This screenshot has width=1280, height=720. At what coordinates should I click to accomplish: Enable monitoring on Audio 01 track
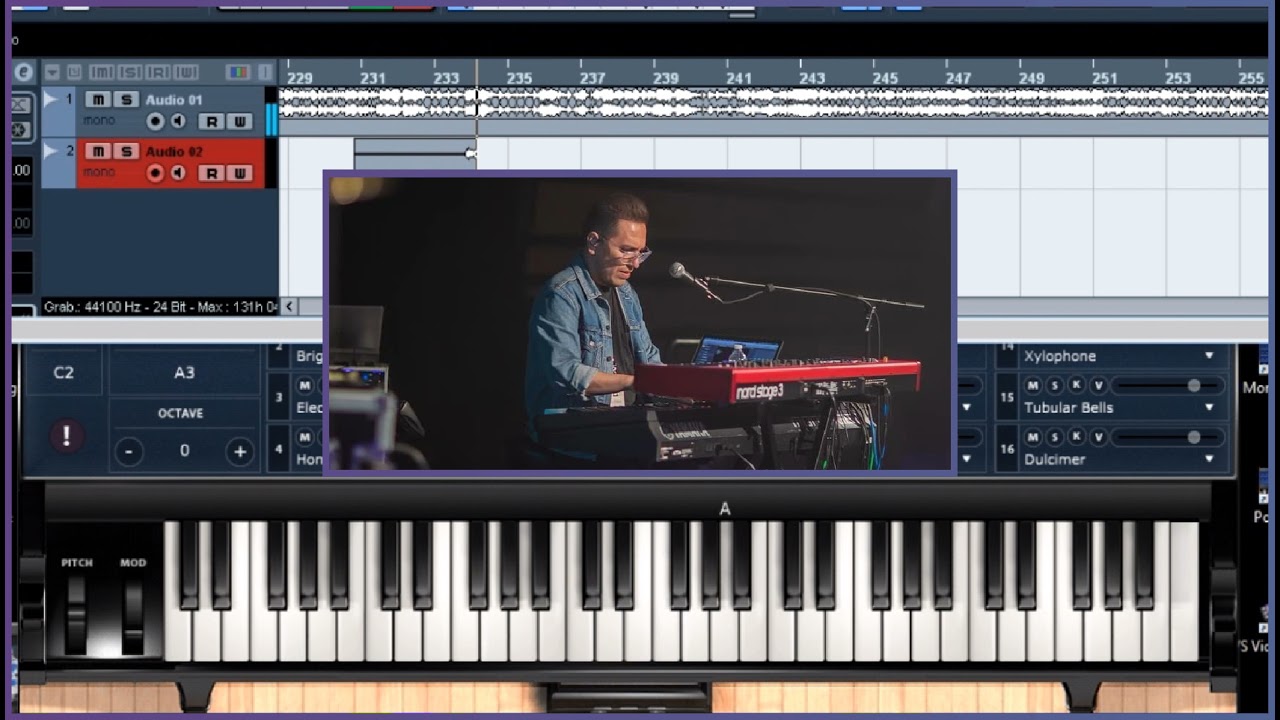click(x=178, y=121)
